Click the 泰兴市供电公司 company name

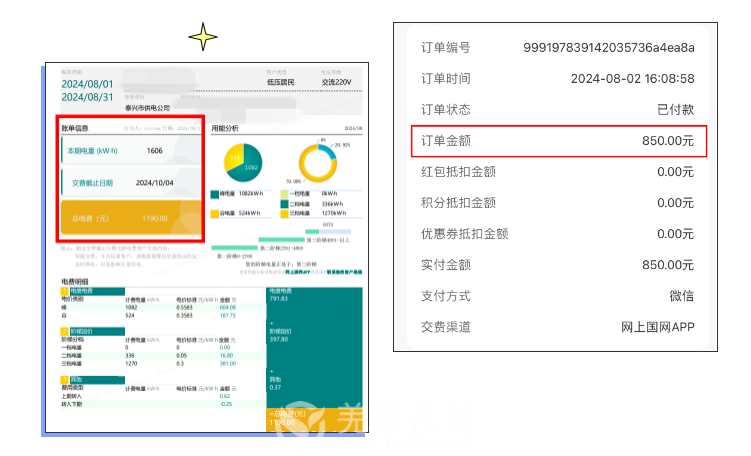148,108
